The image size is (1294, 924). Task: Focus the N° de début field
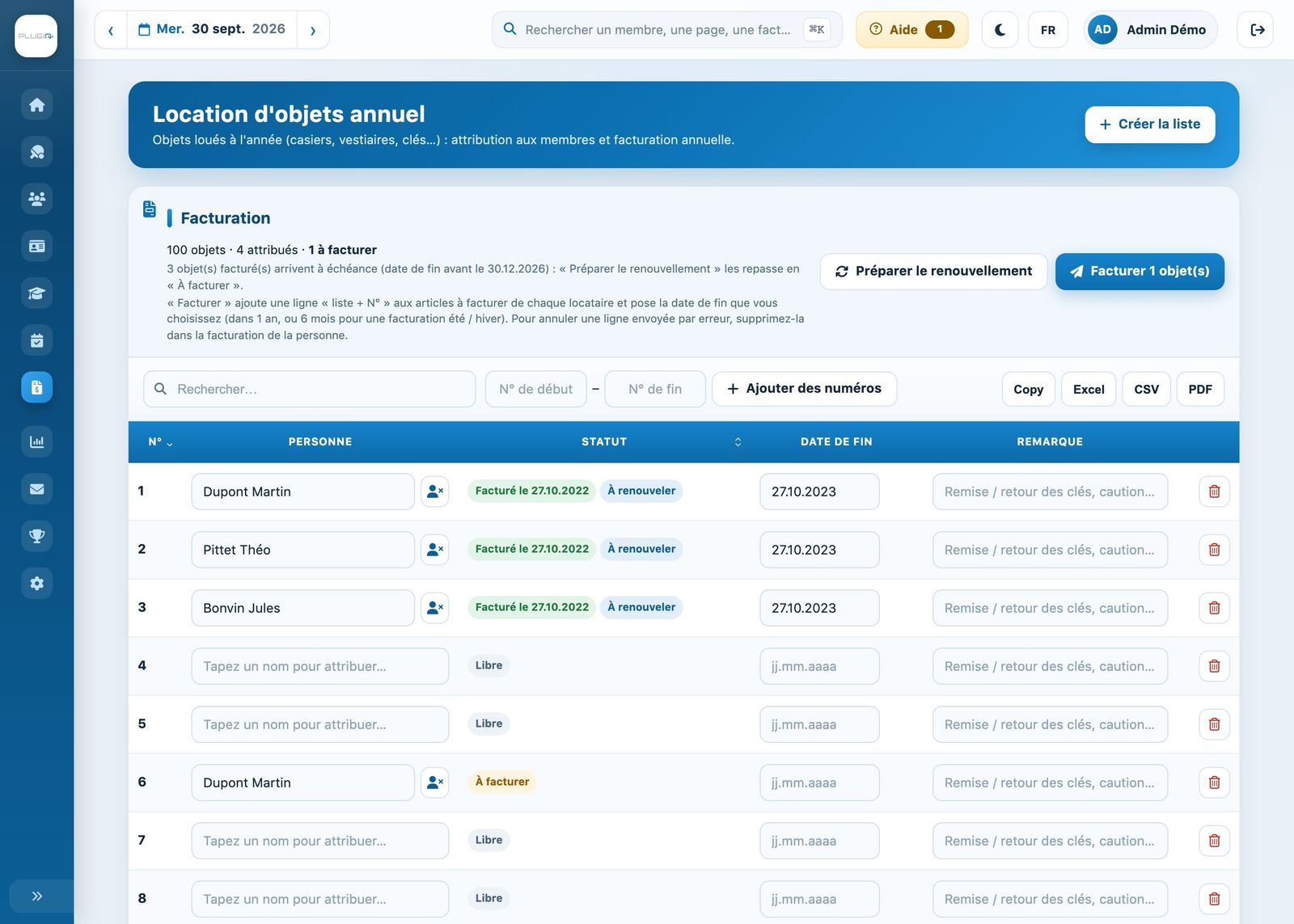[x=536, y=390]
